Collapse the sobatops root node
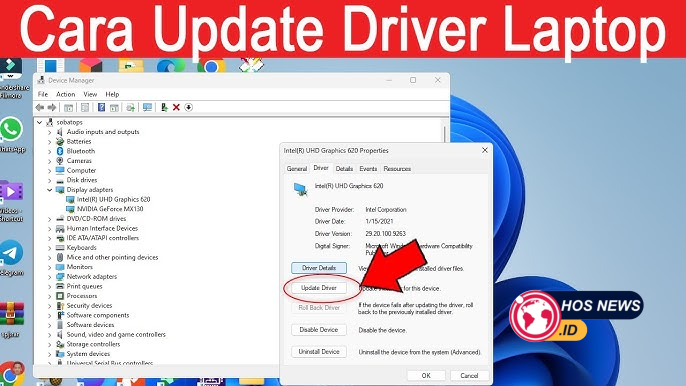This screenshot has width=686, height=386. pyautogui.click(x=39, y=122)
